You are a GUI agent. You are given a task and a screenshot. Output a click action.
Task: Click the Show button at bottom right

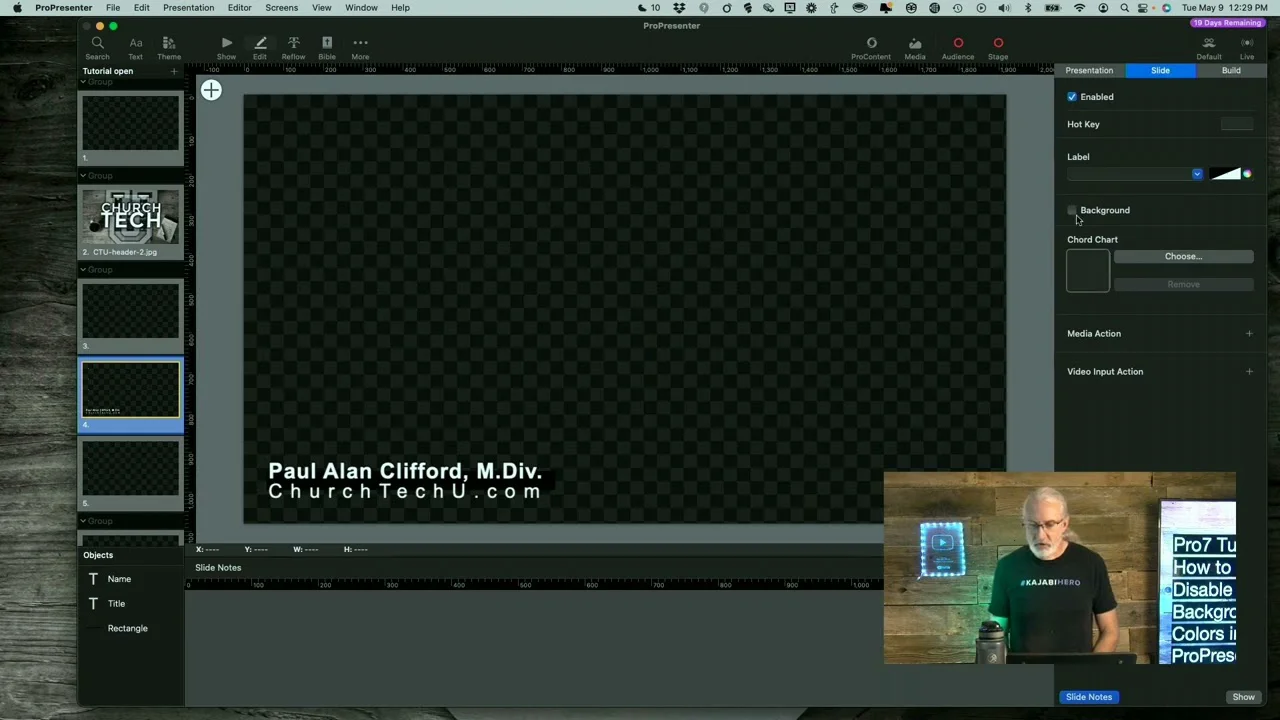tap(1243, 697)
